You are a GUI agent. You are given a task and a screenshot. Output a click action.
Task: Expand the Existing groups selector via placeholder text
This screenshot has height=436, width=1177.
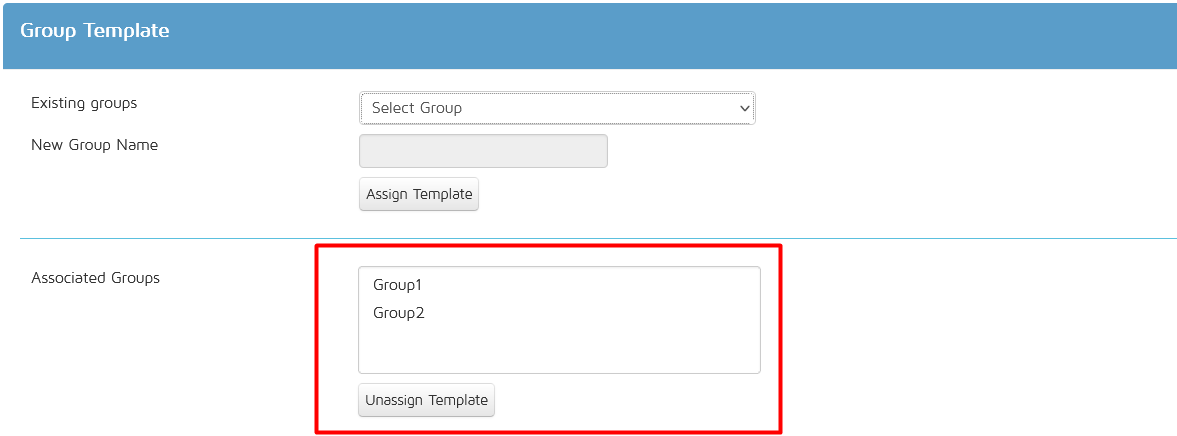pos(417,108)
